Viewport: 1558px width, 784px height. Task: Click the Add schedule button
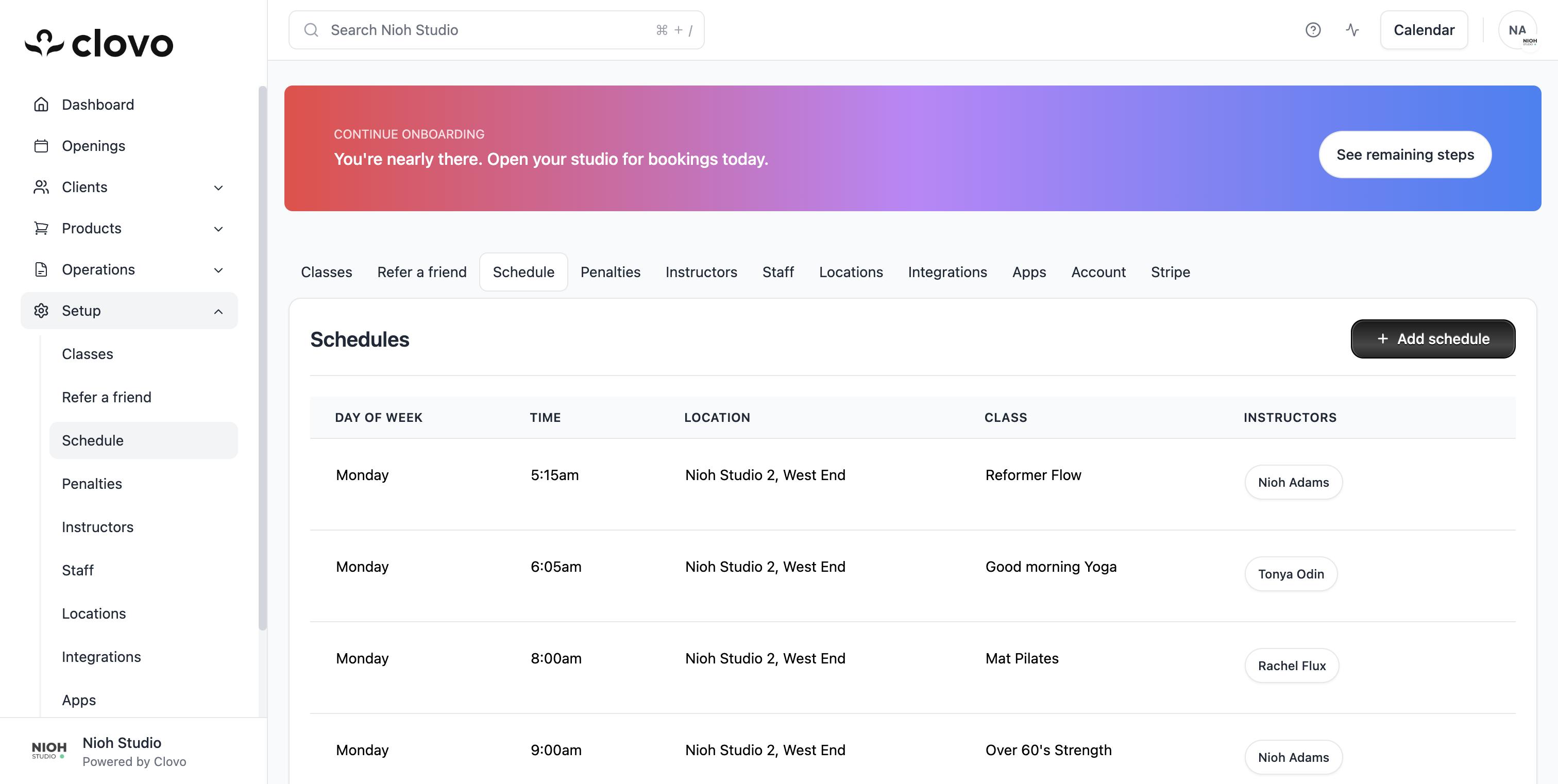(1433, 338)
